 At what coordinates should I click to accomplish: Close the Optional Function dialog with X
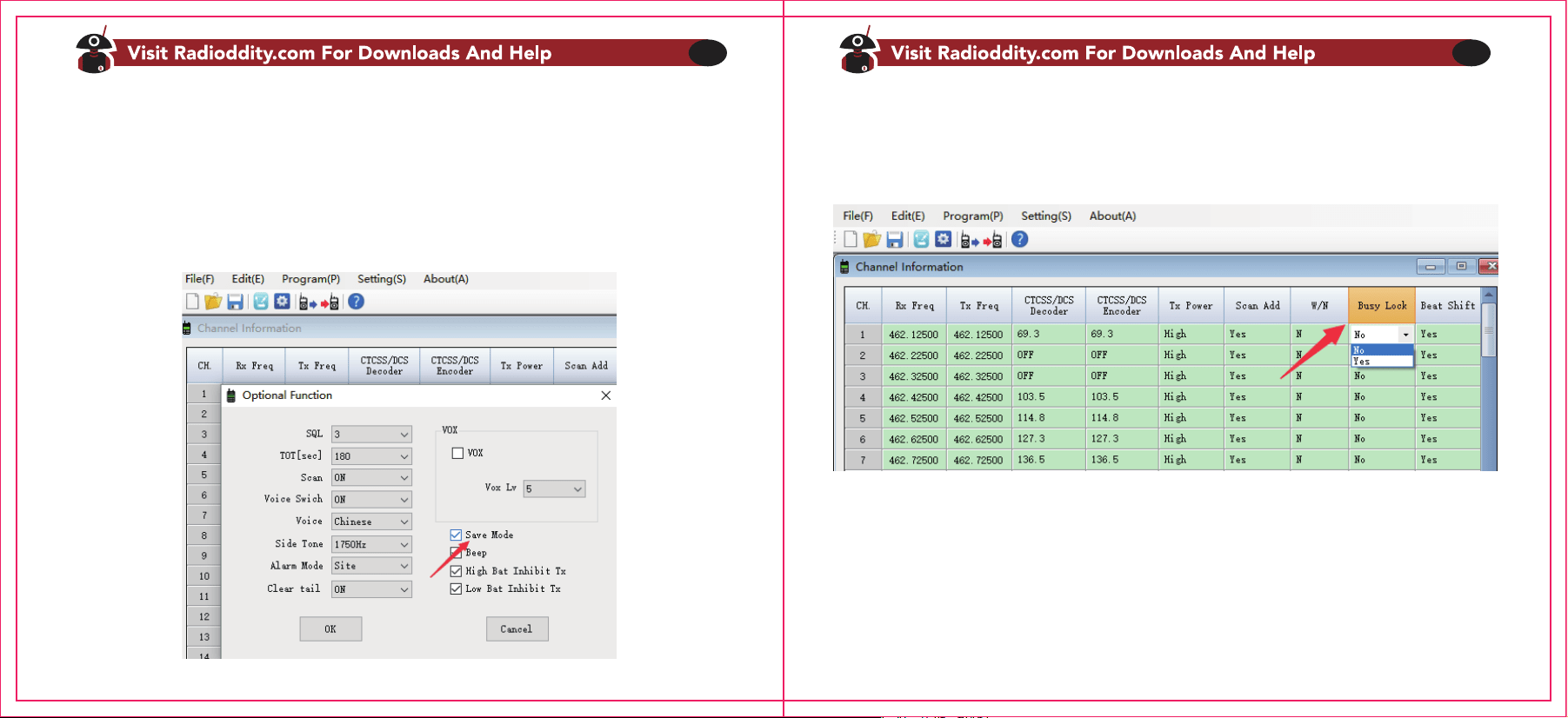click(606, 396)
